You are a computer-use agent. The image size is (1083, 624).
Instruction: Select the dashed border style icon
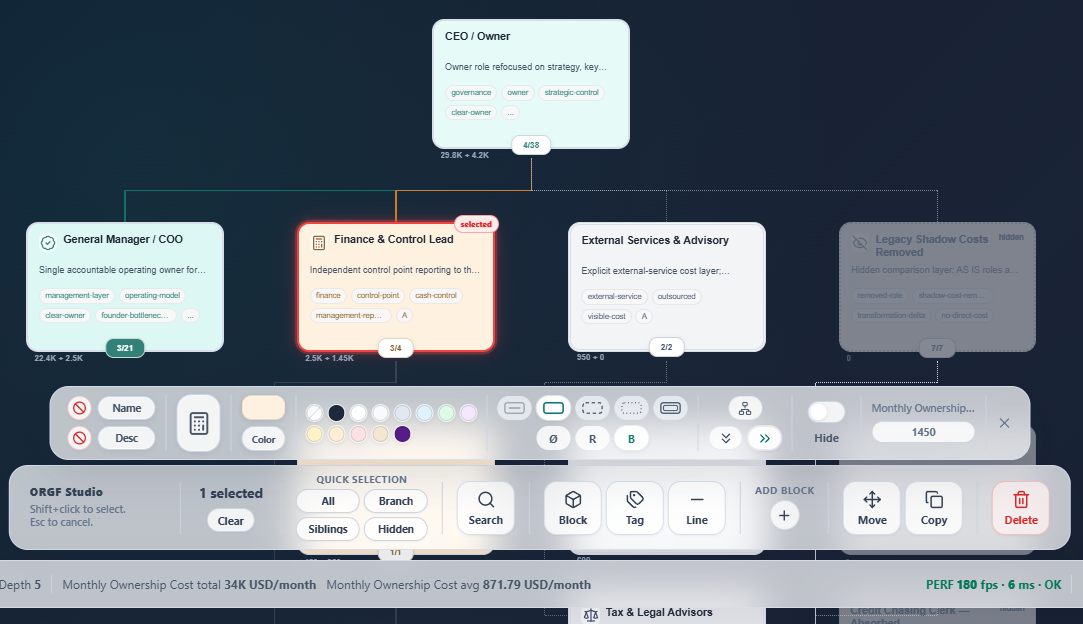592,408
